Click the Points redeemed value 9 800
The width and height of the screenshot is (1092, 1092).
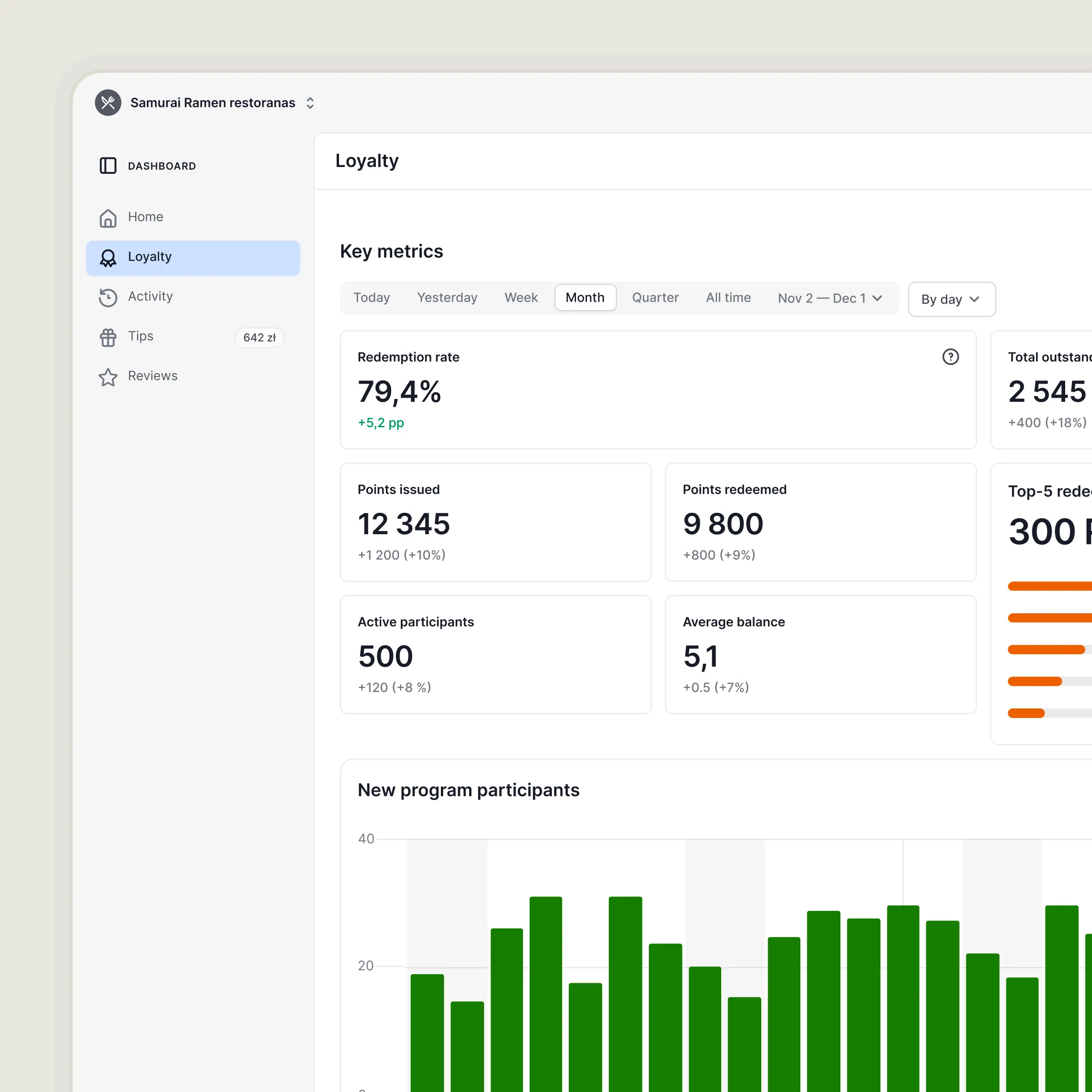tap(723, 524)
